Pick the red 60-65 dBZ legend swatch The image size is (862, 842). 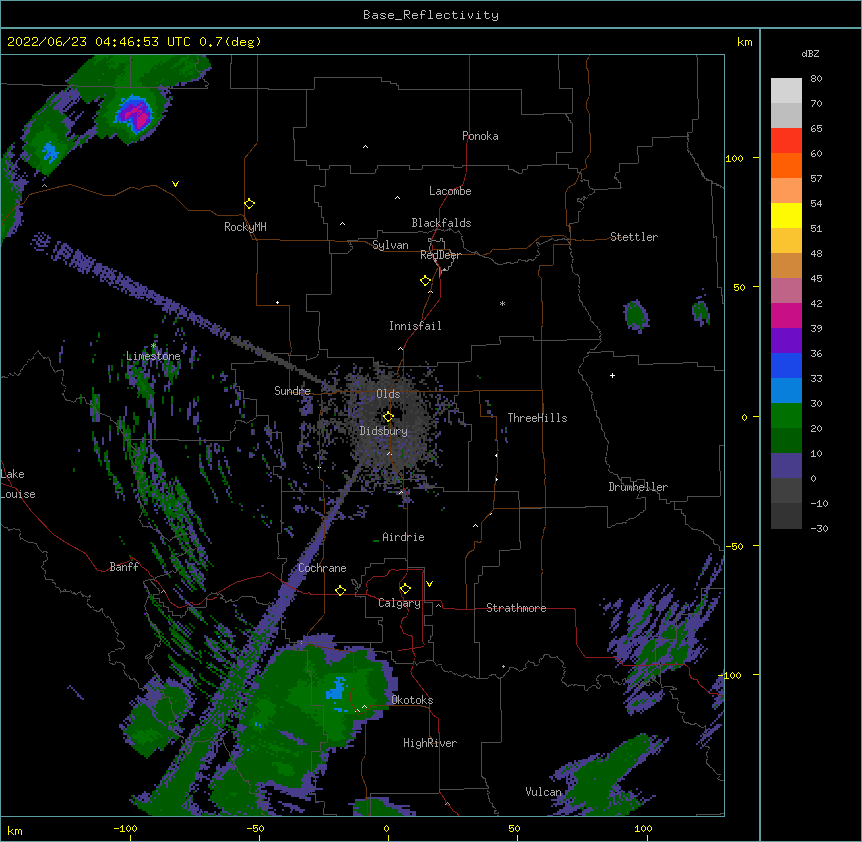click(x=786, y=141)
